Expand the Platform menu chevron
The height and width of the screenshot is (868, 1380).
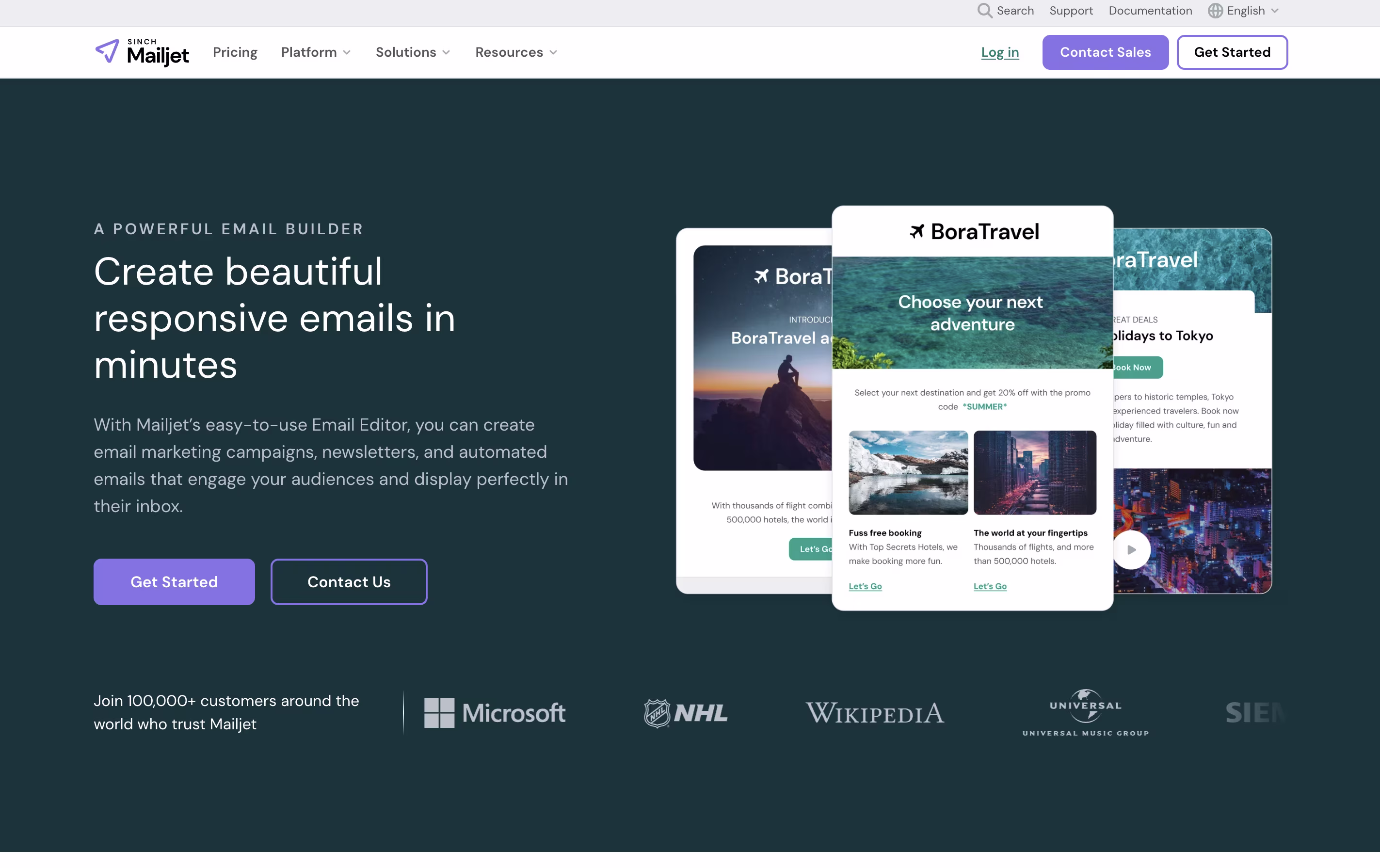coord(347,52)
